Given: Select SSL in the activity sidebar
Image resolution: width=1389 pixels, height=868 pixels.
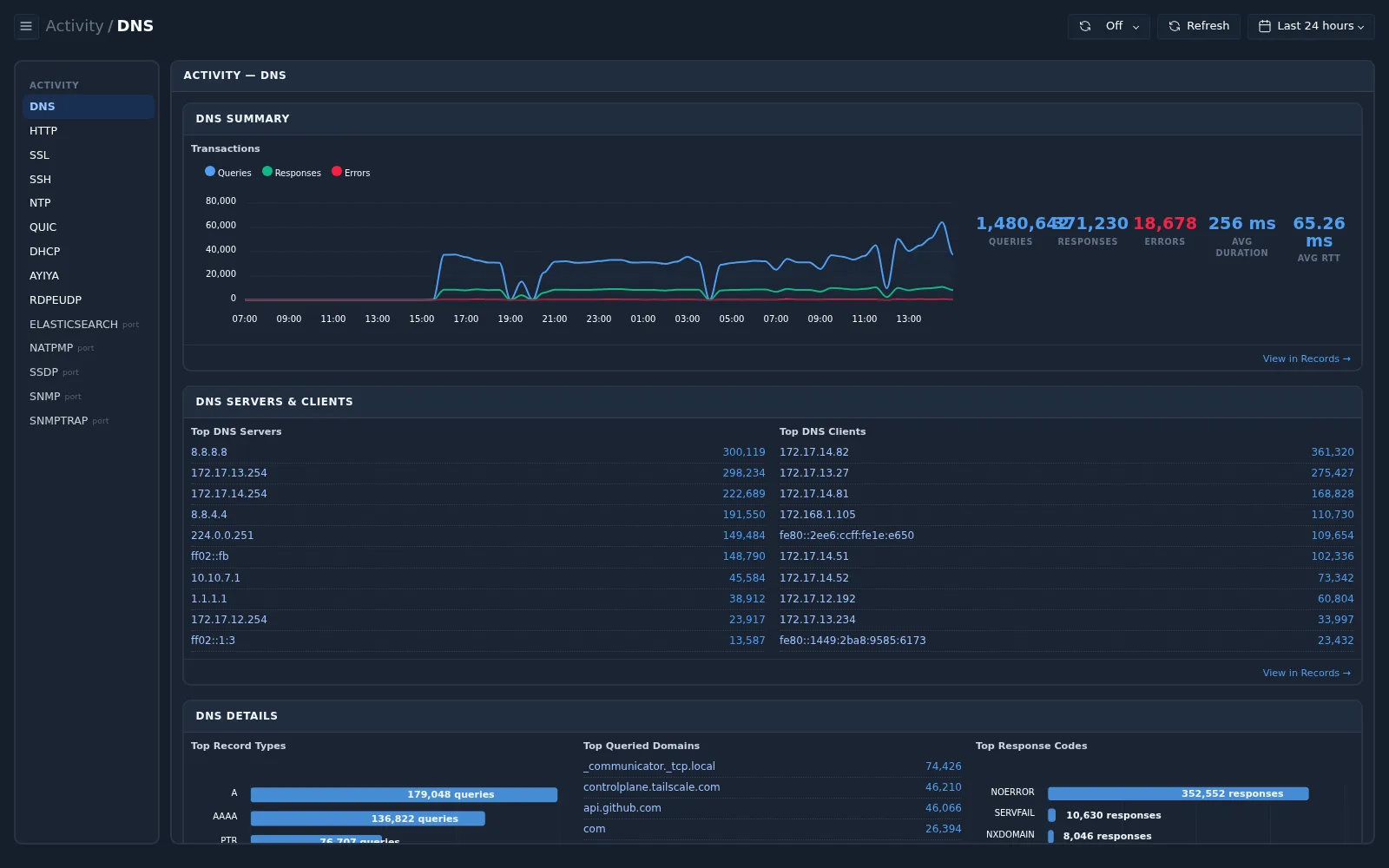Looking at the screenshot, I should click(89, 155).
